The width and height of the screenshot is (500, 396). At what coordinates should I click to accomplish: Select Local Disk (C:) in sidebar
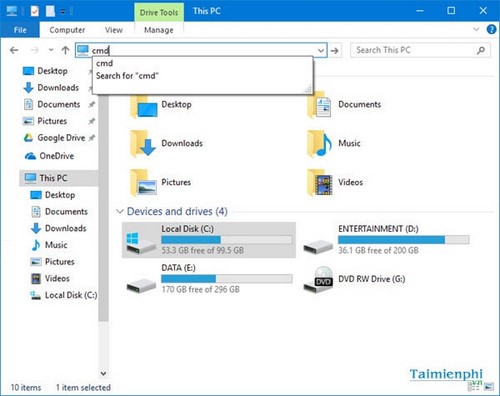click(71, 295)
